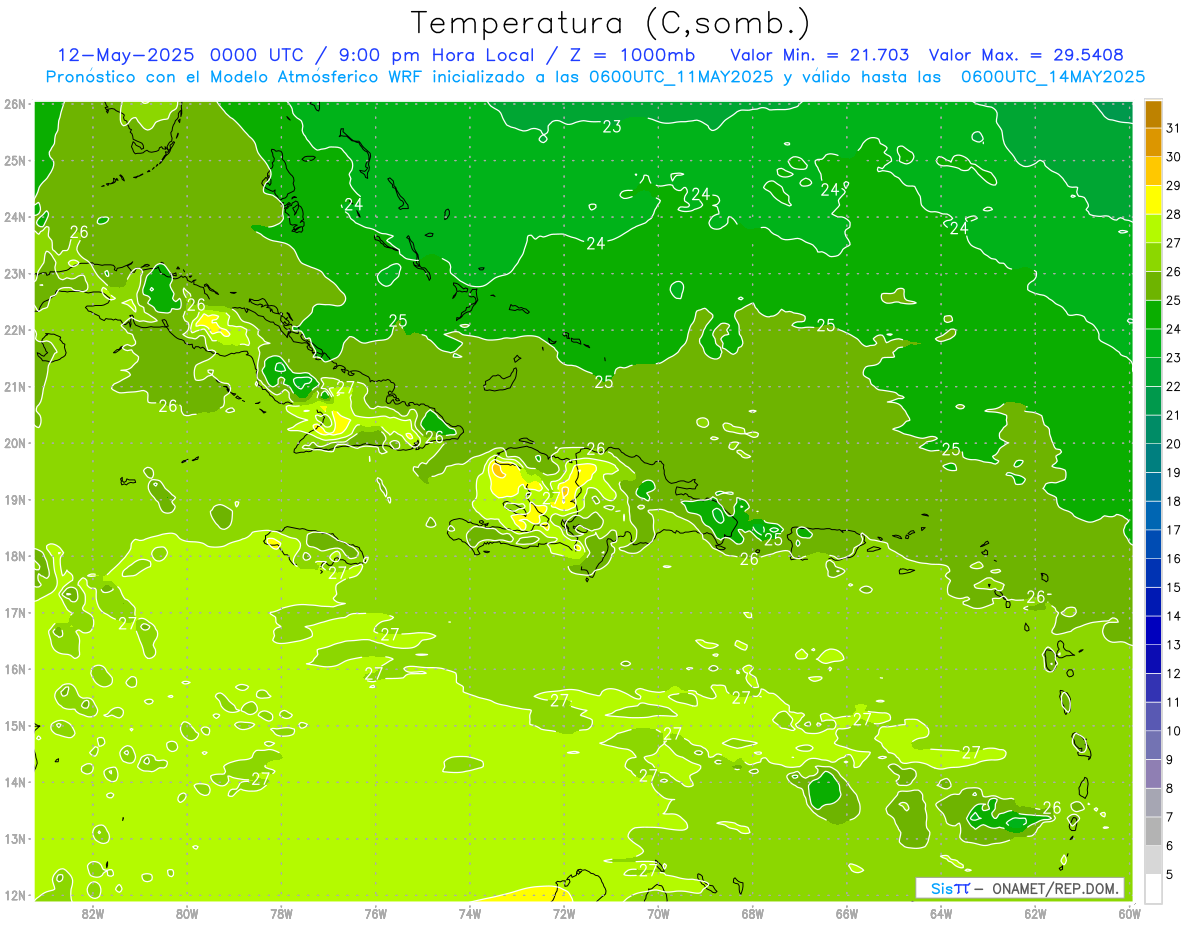Click the gray swatch between 6 and 7

click(1153, 831)
